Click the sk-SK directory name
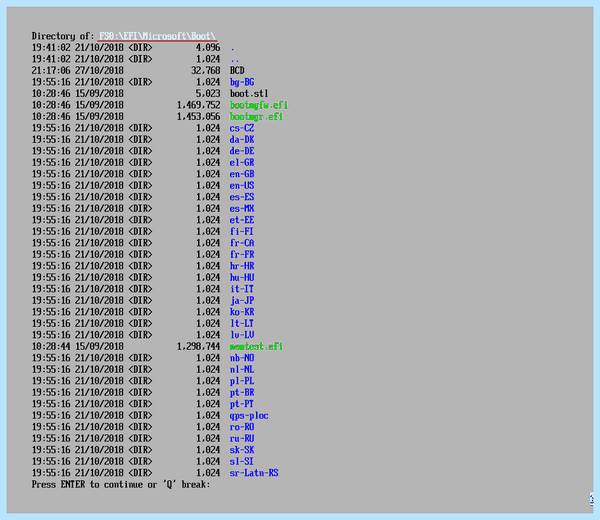600x520 pixels. pyautogui.click(x=242, y=450)
